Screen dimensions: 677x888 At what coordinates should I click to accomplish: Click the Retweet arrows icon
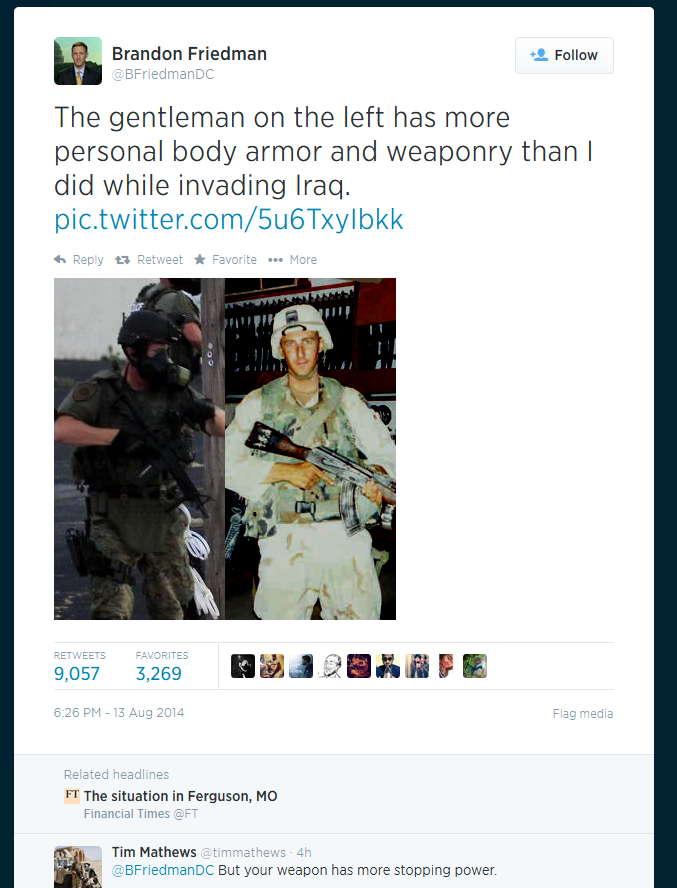(x=122, y=260)
